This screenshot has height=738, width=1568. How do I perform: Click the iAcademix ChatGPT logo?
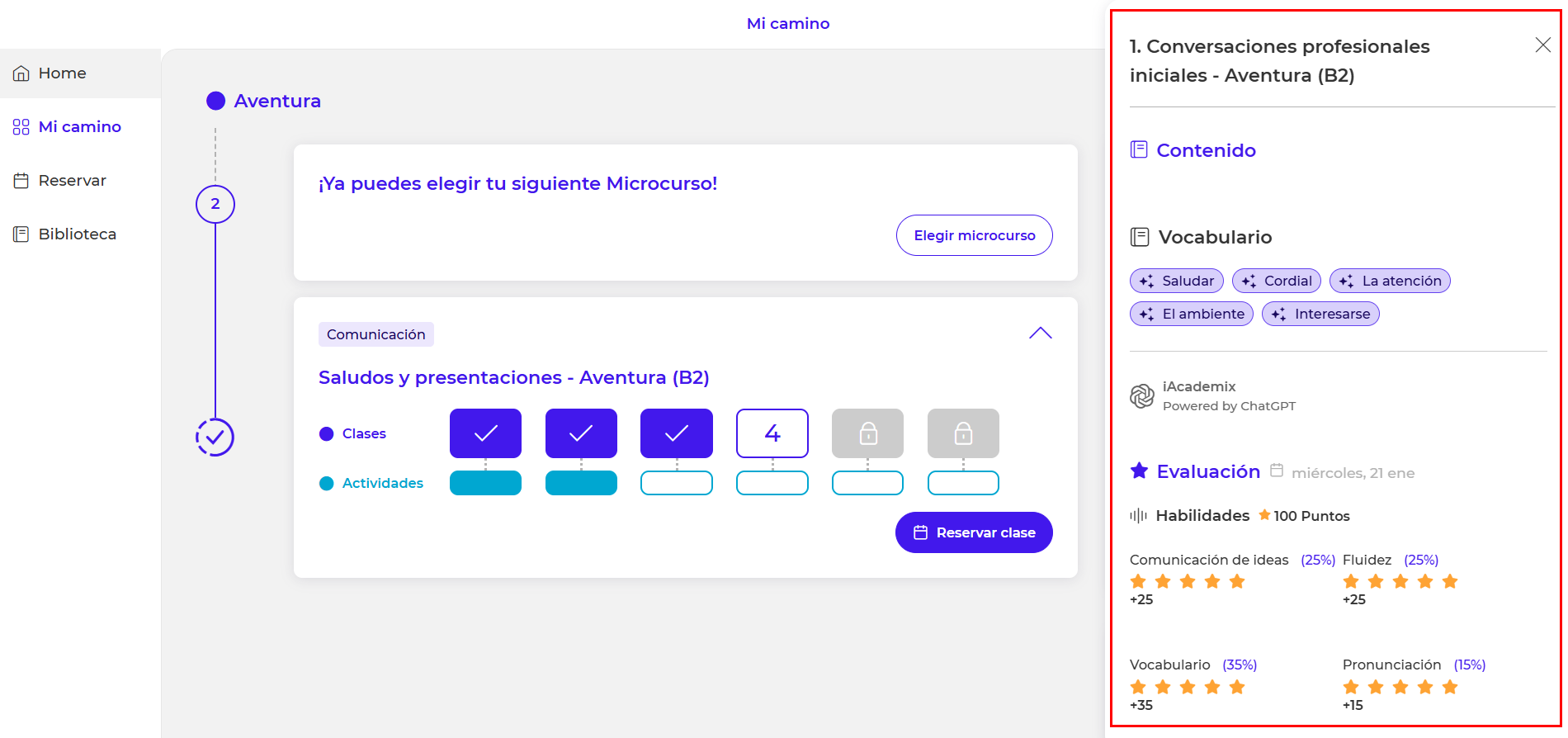click(x=1142, y=396)
